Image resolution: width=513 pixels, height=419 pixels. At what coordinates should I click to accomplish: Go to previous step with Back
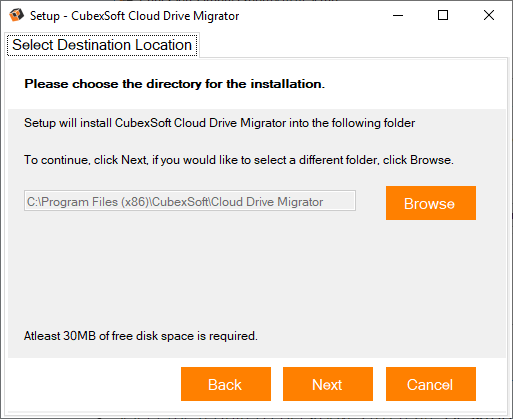pyautogui.click(x=226, y=384)
